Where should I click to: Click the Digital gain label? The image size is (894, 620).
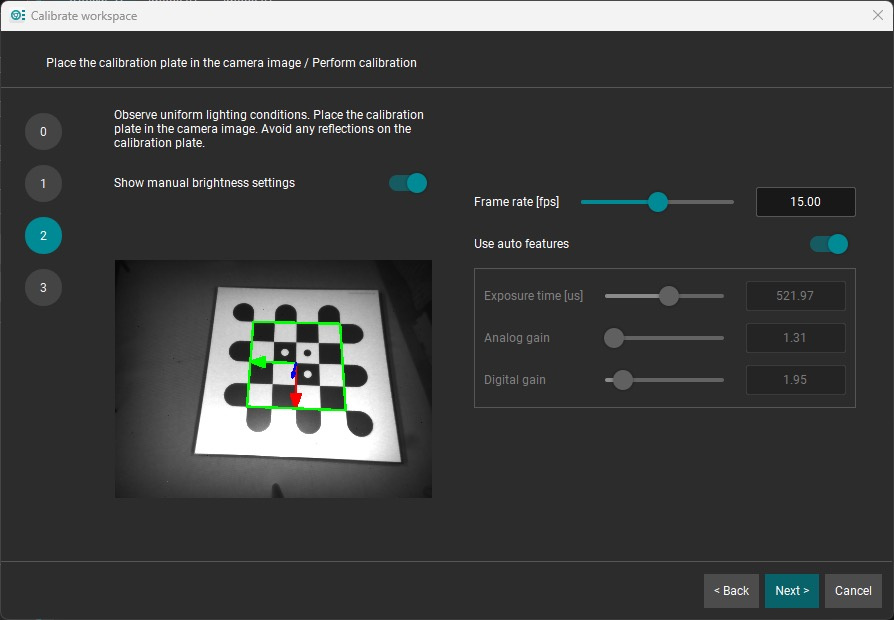coord(515,380)
